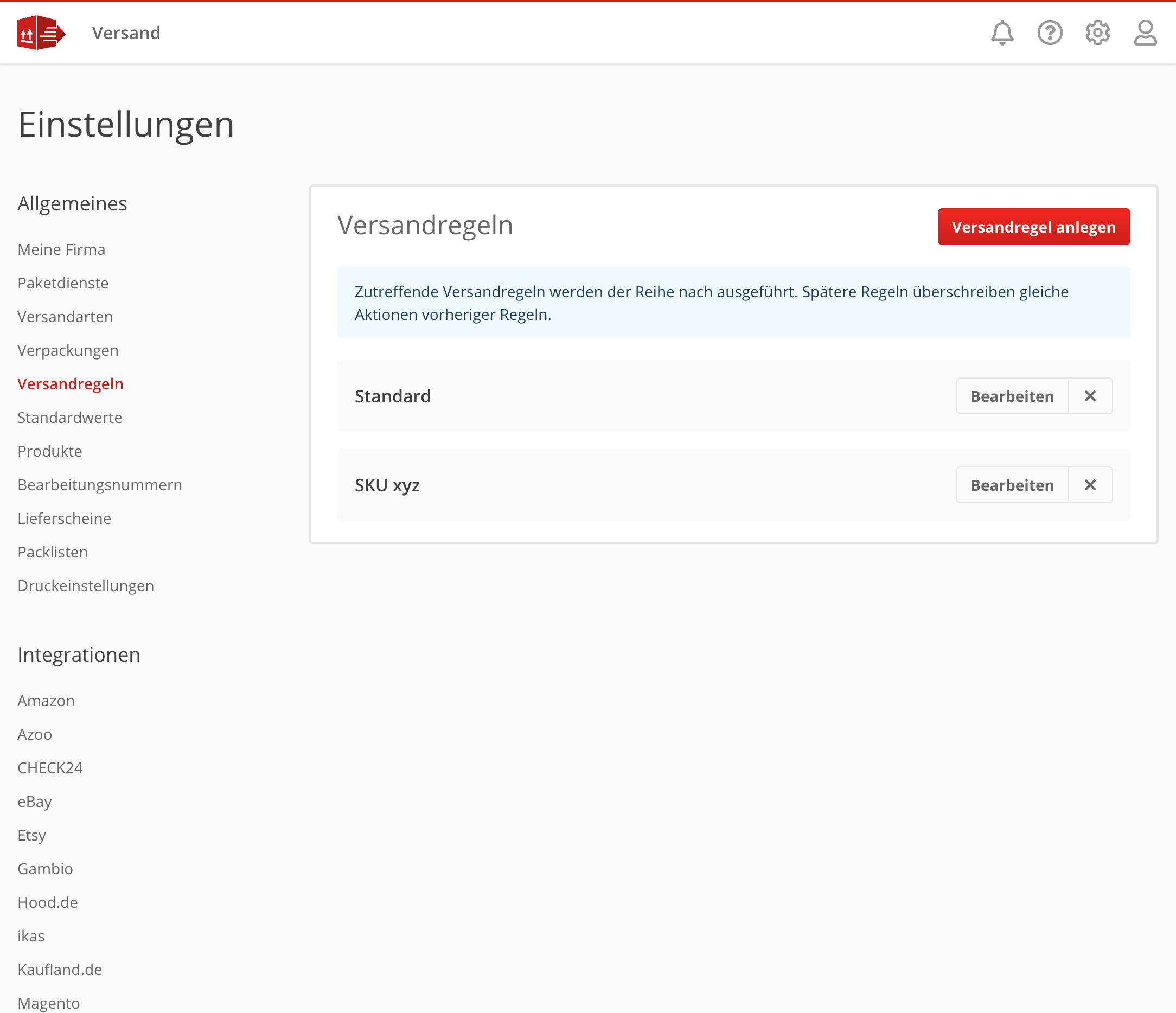Image resolution: width=1176 pixels, height=1013 pixels.
Task: Open the Gambio integration
Action: point(46,869)
